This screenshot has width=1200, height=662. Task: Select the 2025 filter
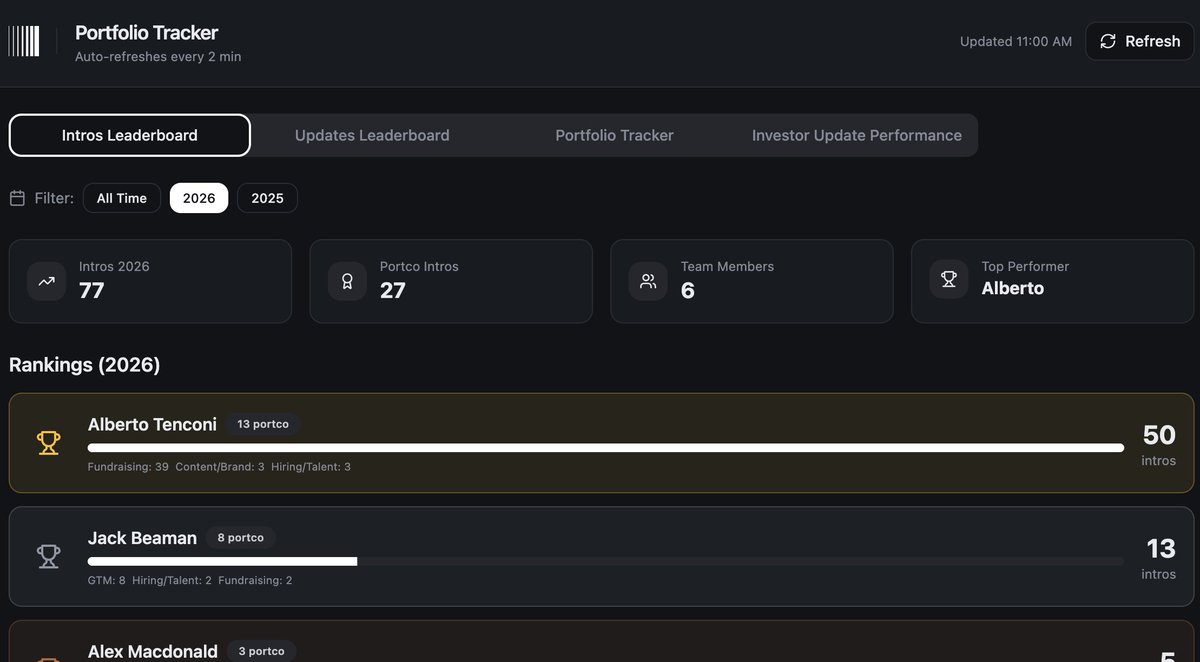pyautogui.click(x=267, y=198)
